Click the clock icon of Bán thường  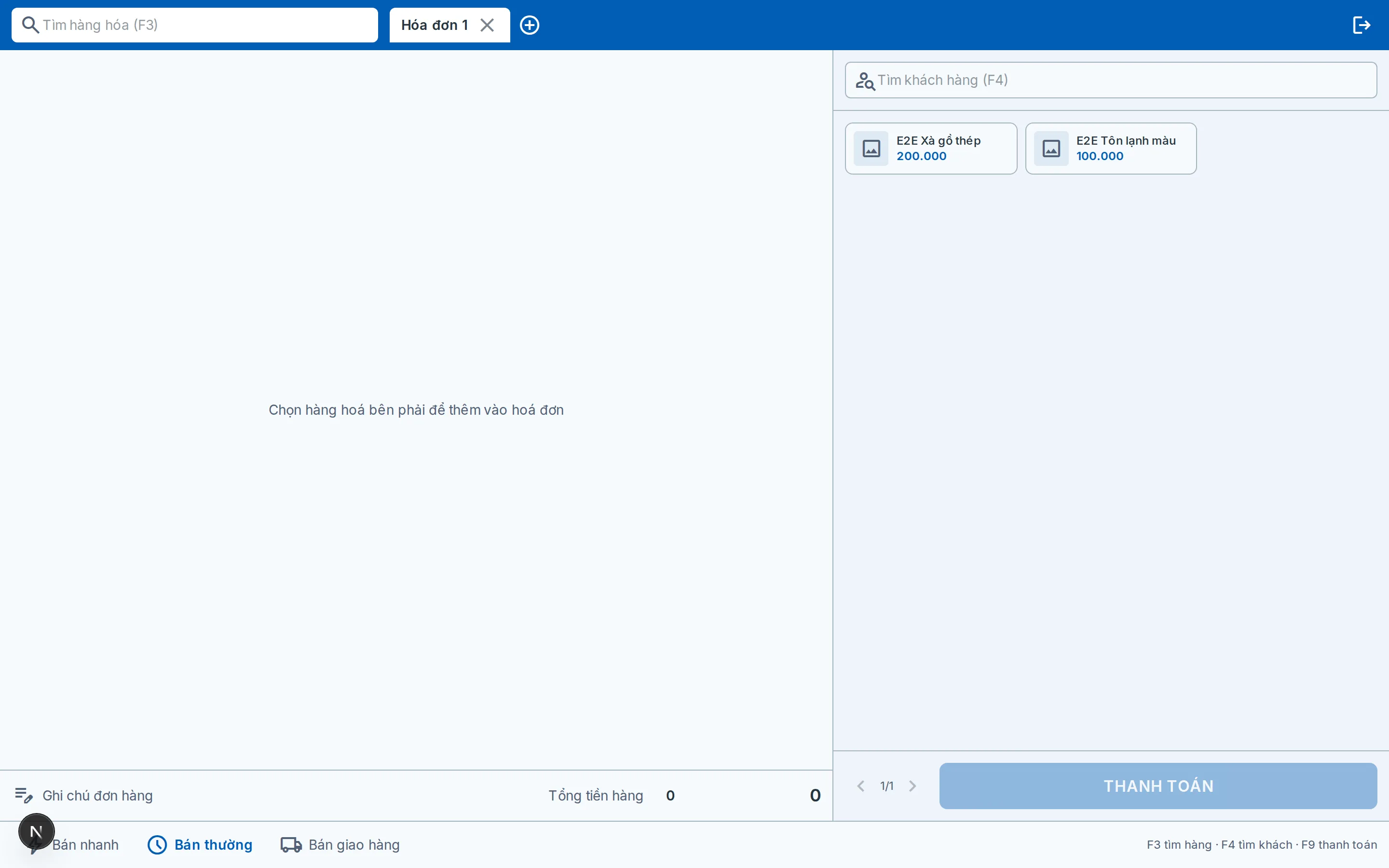click(x=157, y=845)
